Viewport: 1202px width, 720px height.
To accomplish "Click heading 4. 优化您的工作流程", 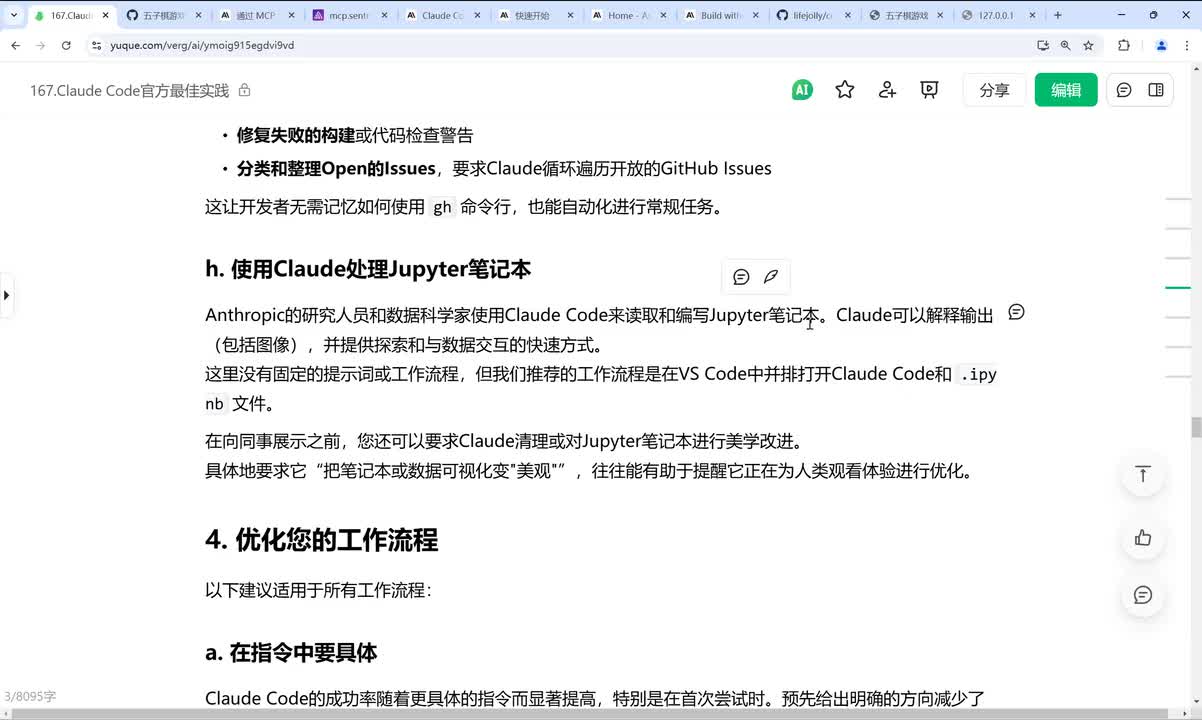I will click(322, 541).
